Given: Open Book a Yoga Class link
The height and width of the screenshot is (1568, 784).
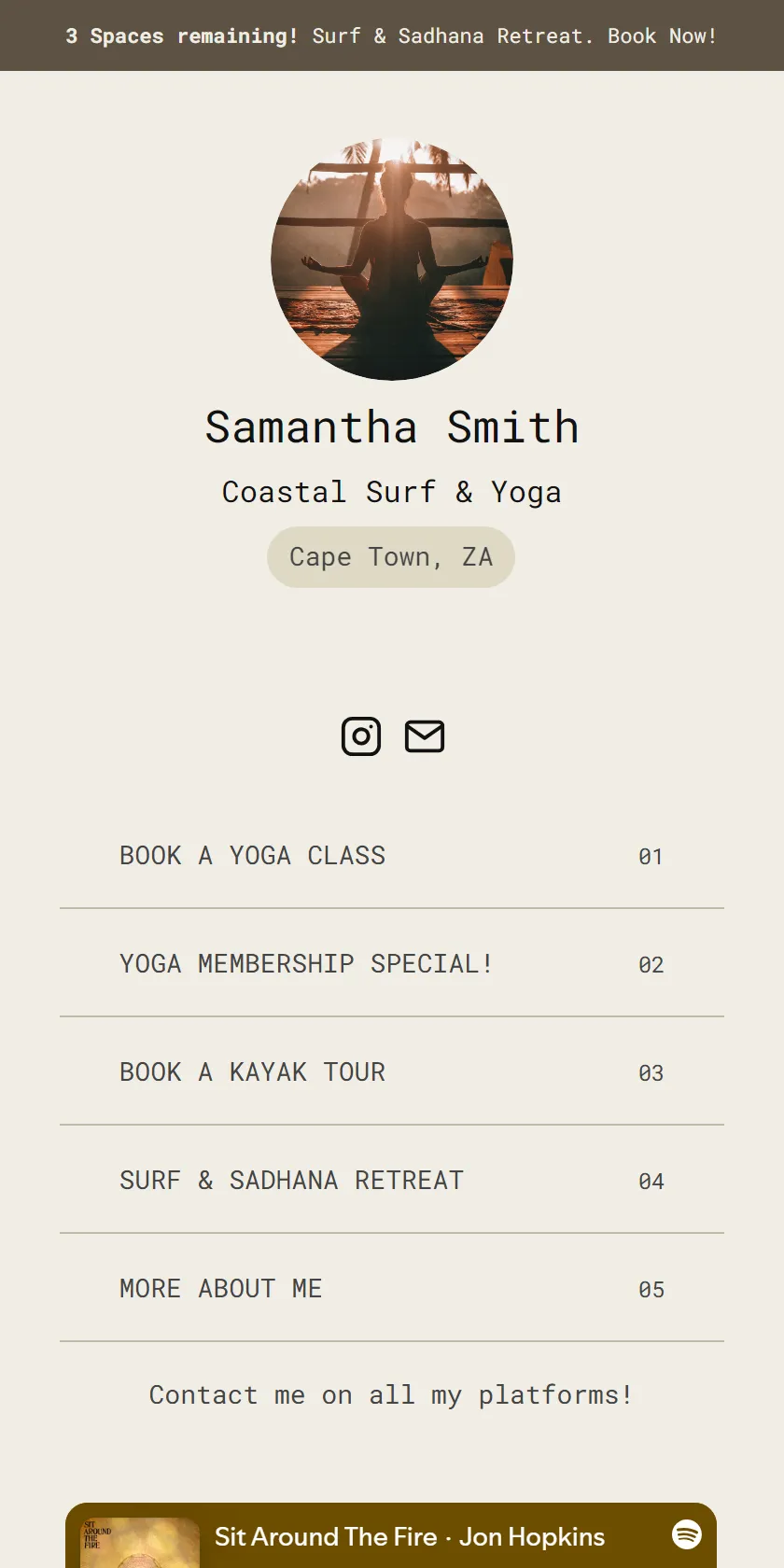Looking at the screenshot, I should coord(392,855).
